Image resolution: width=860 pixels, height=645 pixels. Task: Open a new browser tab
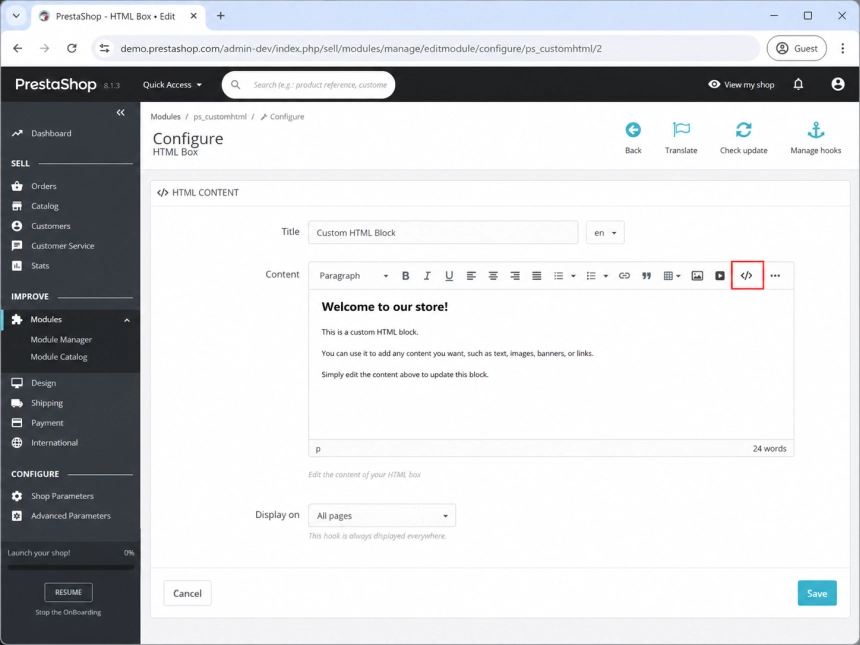coord(220,16)
